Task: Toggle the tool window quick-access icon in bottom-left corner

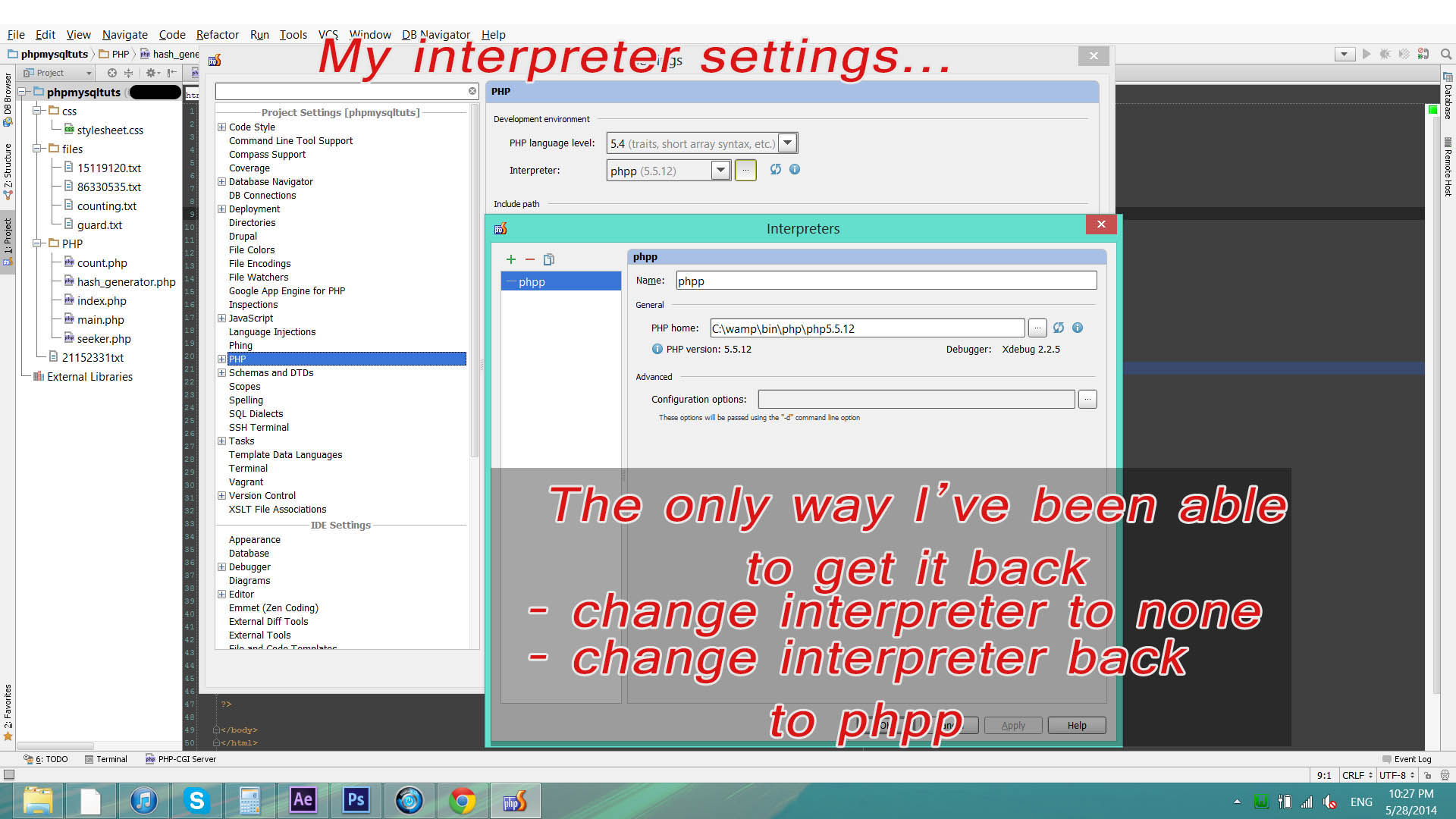Action: pos(9,775)
